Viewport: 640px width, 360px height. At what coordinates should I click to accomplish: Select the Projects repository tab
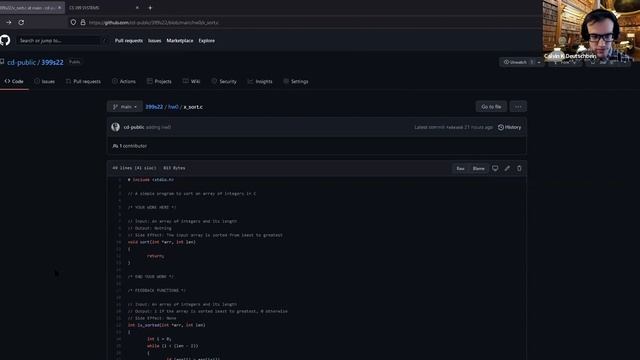point(159,81)
